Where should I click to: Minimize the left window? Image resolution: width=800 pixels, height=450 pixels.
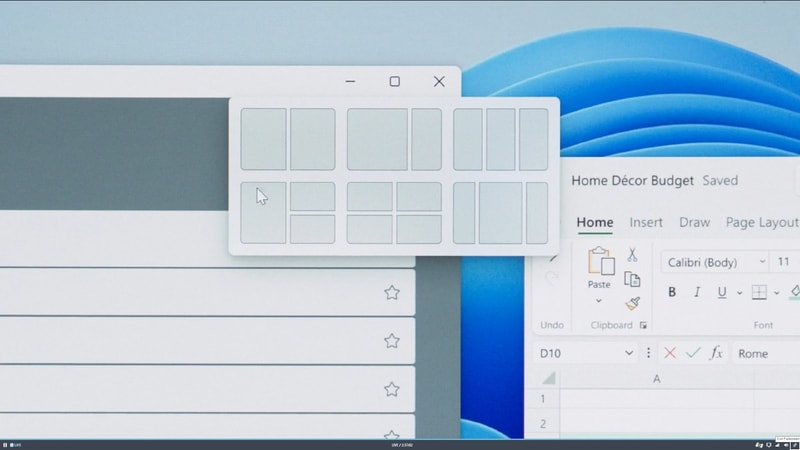click(350, 82)
